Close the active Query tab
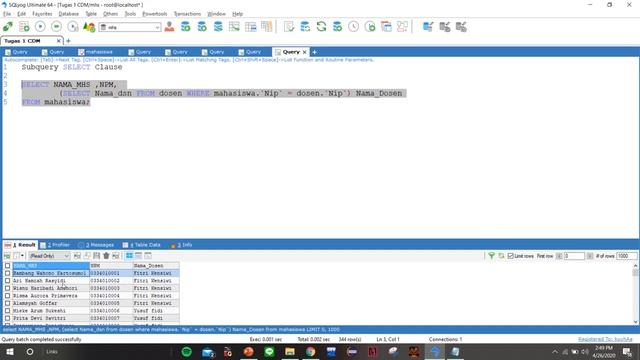The width and height of the screenshot is (640, 360). [304, 52]
